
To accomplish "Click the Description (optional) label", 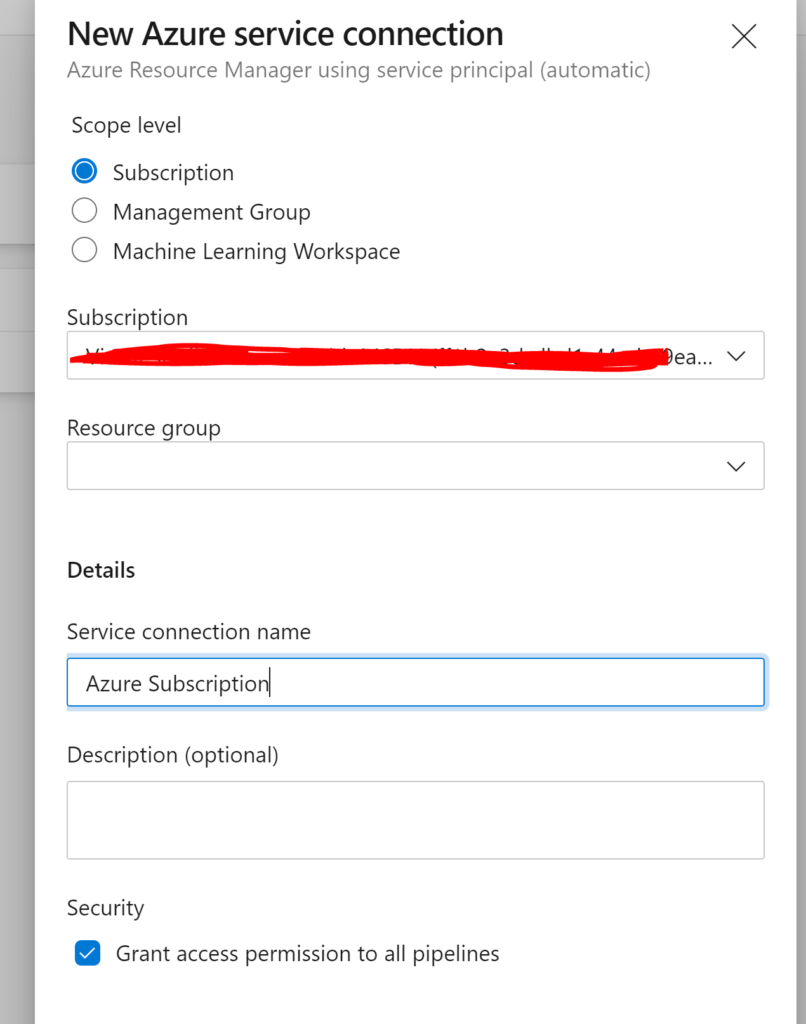I will [x=172, y=755].
